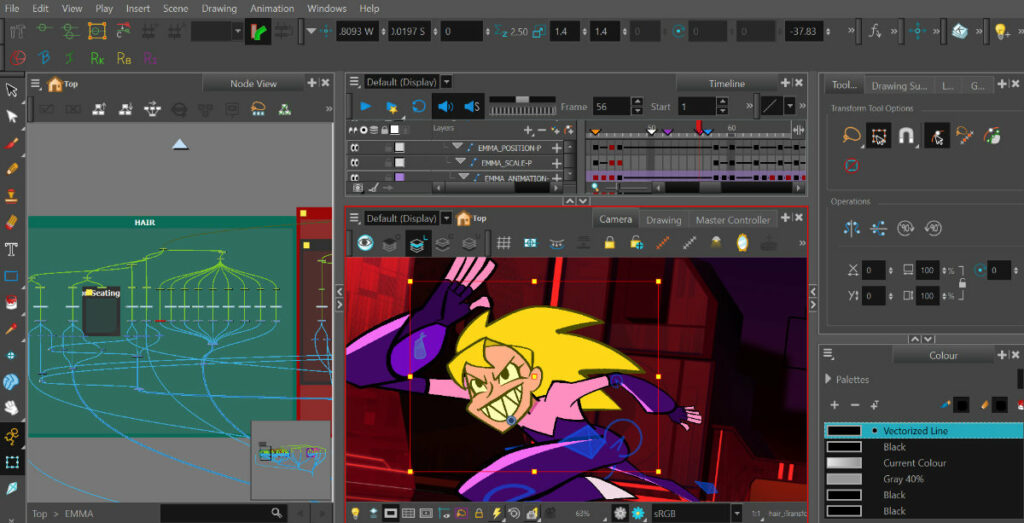Click the green Rk icon in top toolbar

point(98,58)
